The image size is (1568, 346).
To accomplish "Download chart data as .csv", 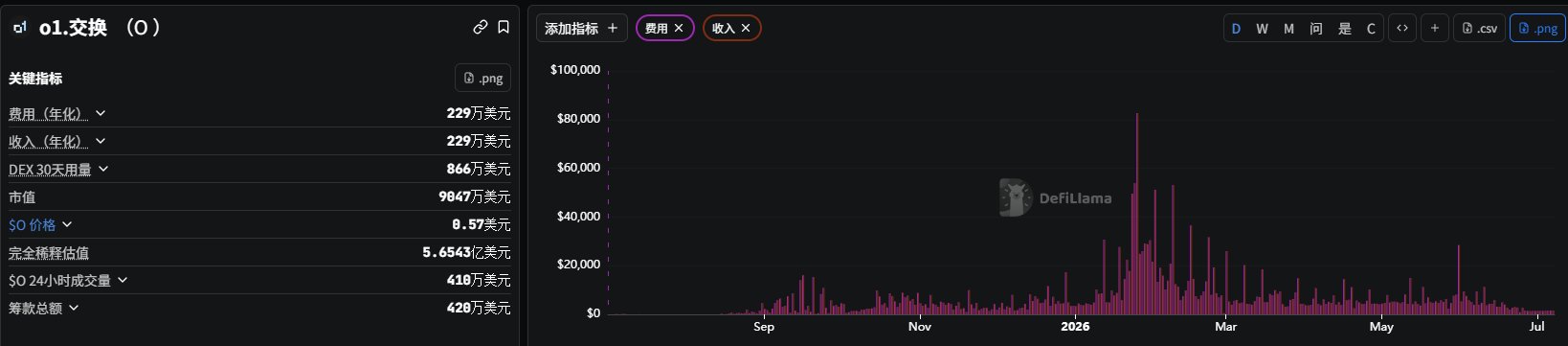I will tap(1480, 28).
